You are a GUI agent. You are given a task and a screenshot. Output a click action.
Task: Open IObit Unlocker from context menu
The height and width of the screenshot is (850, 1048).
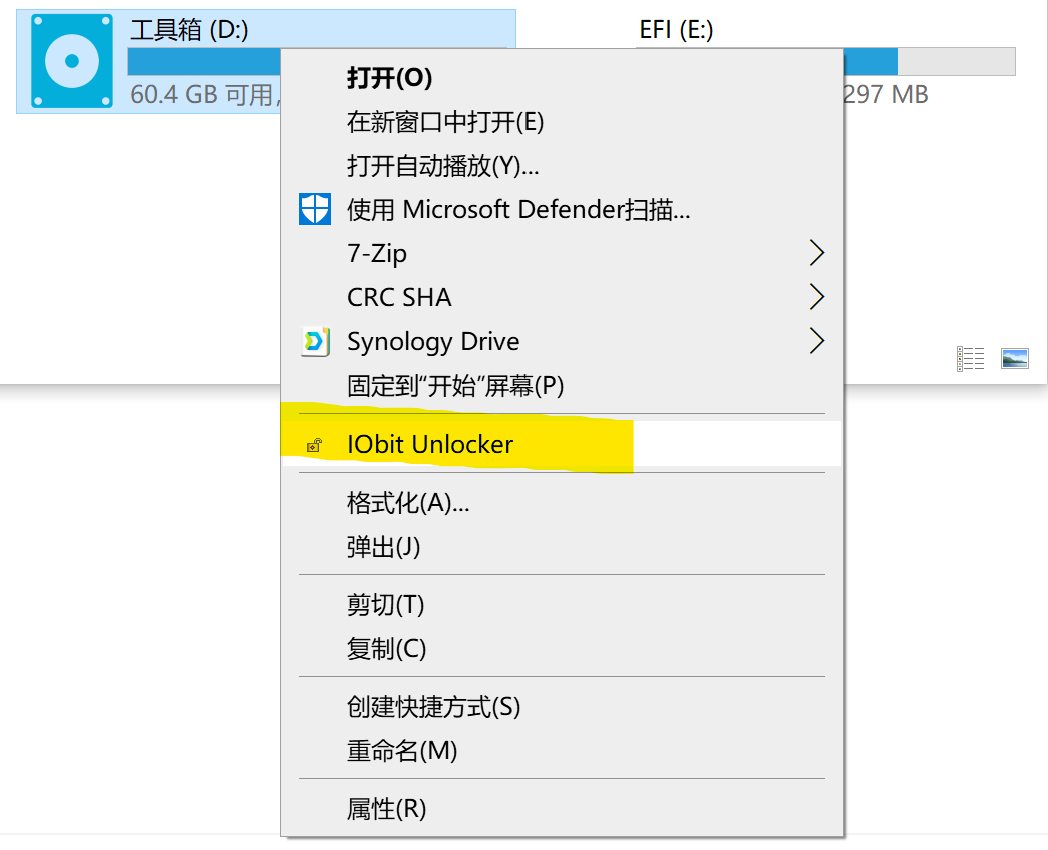(x=430, y=445)
